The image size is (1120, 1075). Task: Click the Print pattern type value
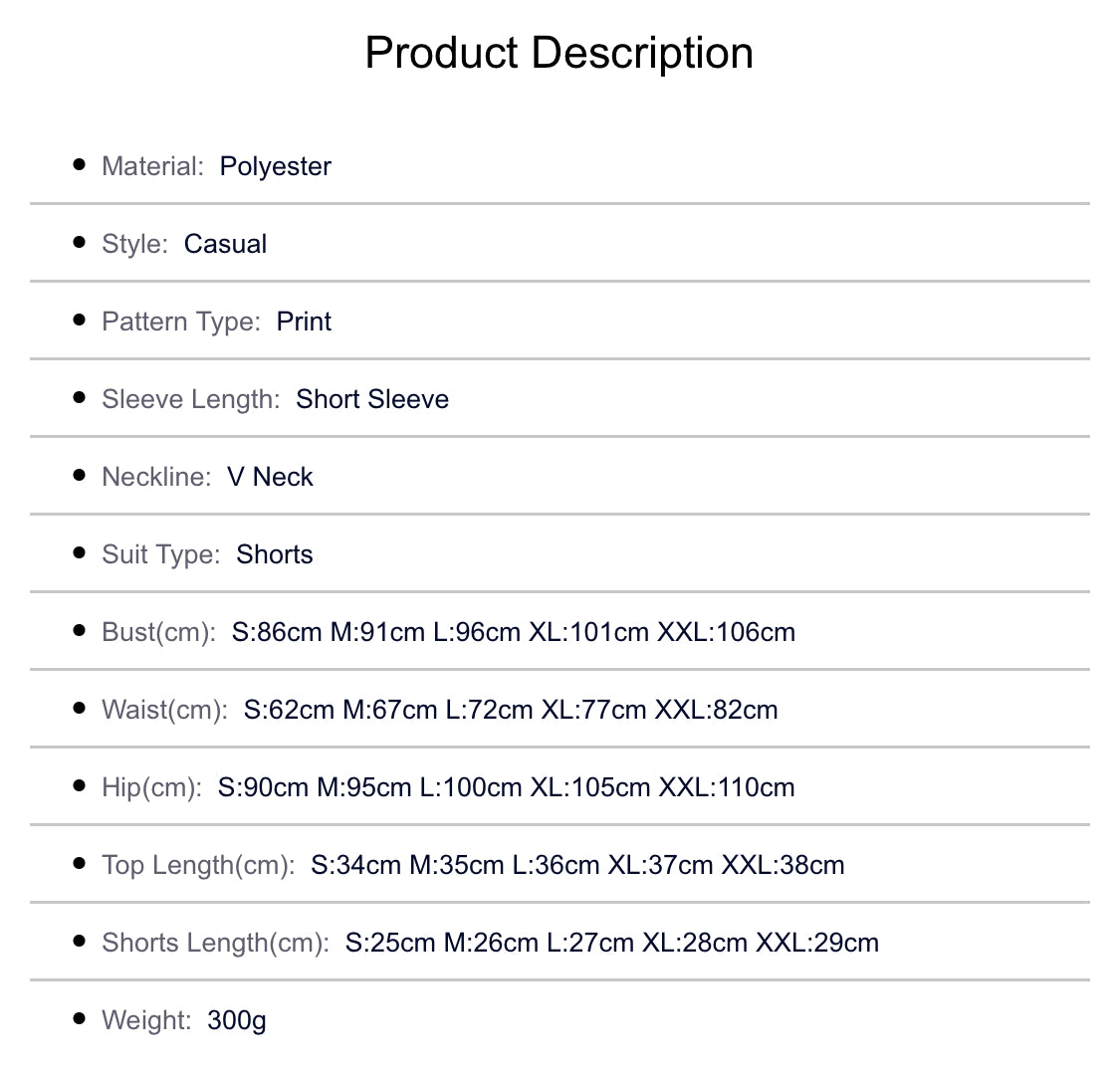click(x=304, y=322)
